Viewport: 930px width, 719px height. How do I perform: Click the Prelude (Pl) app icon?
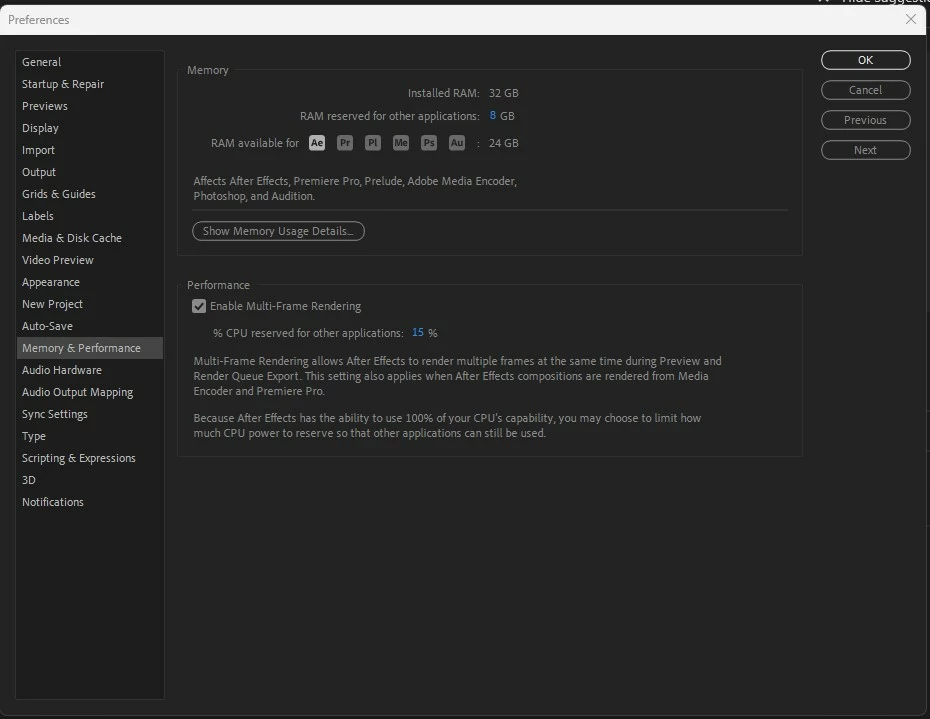(372, 143)
